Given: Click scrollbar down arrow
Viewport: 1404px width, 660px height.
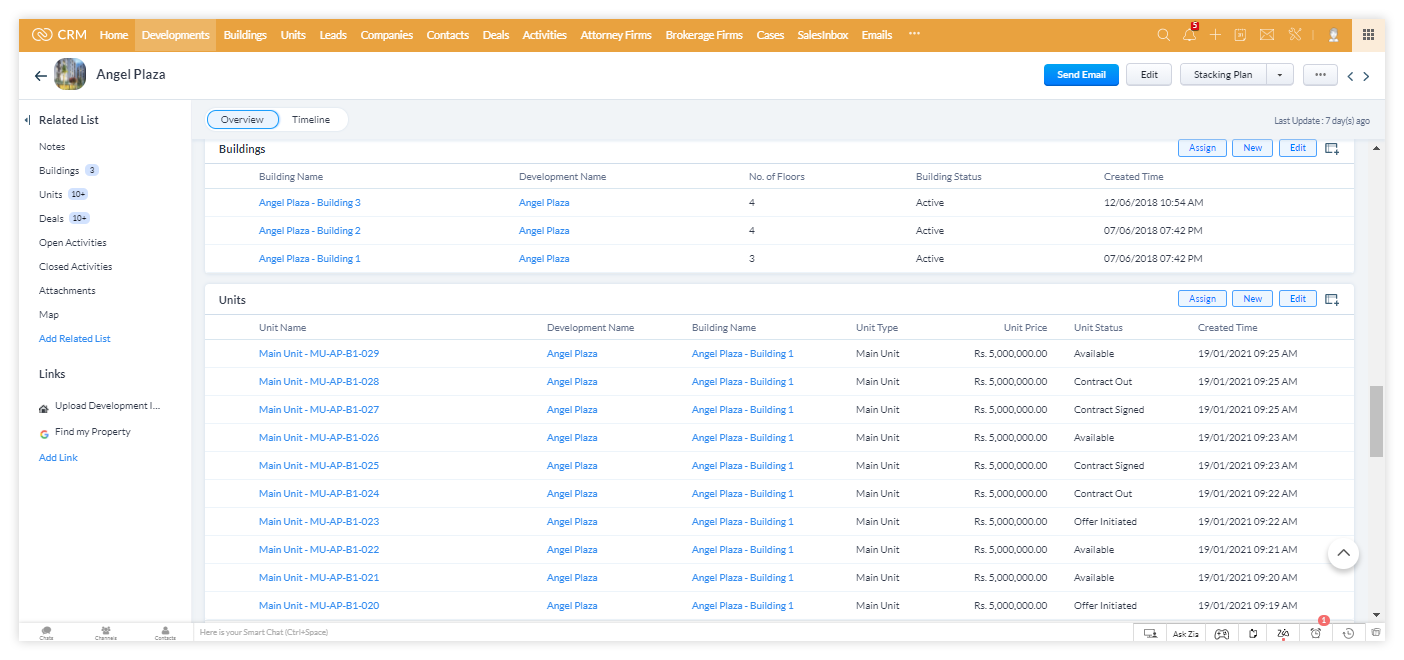Looking at the screenshot, I should 1376,614.
